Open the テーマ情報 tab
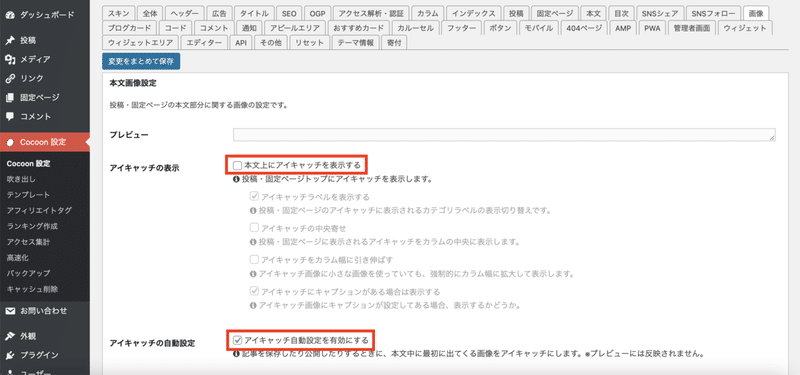 [356, 43]
